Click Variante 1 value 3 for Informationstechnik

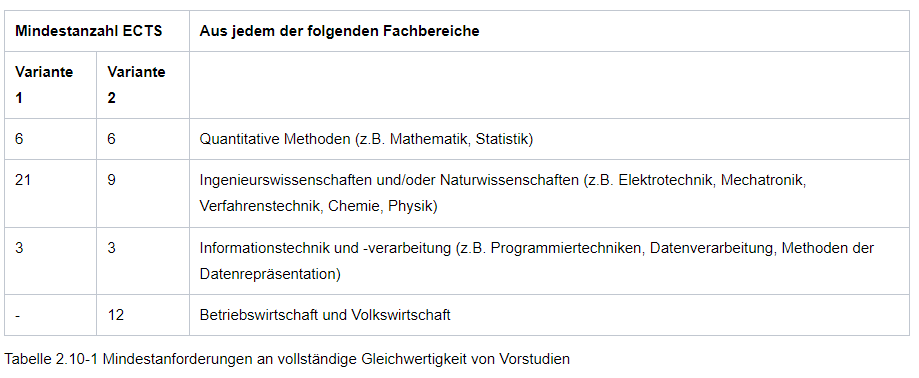[x=19, y=247]
